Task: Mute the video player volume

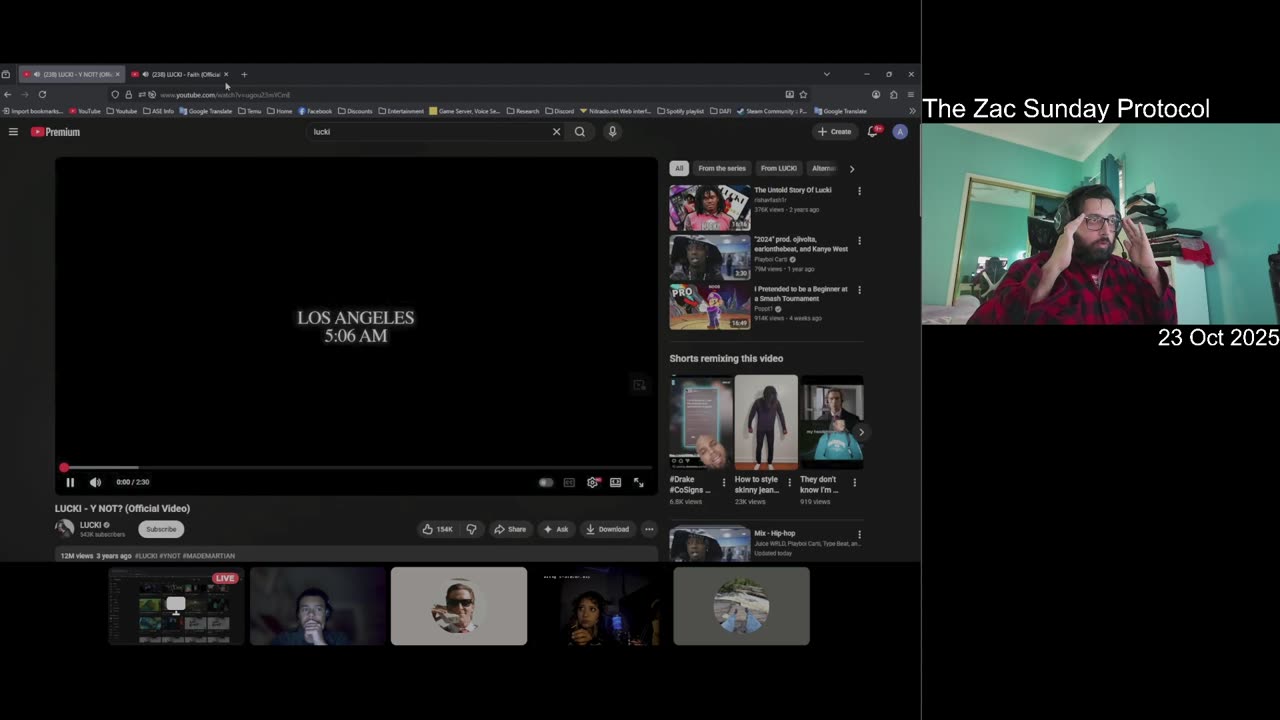Action: (95, 482)
